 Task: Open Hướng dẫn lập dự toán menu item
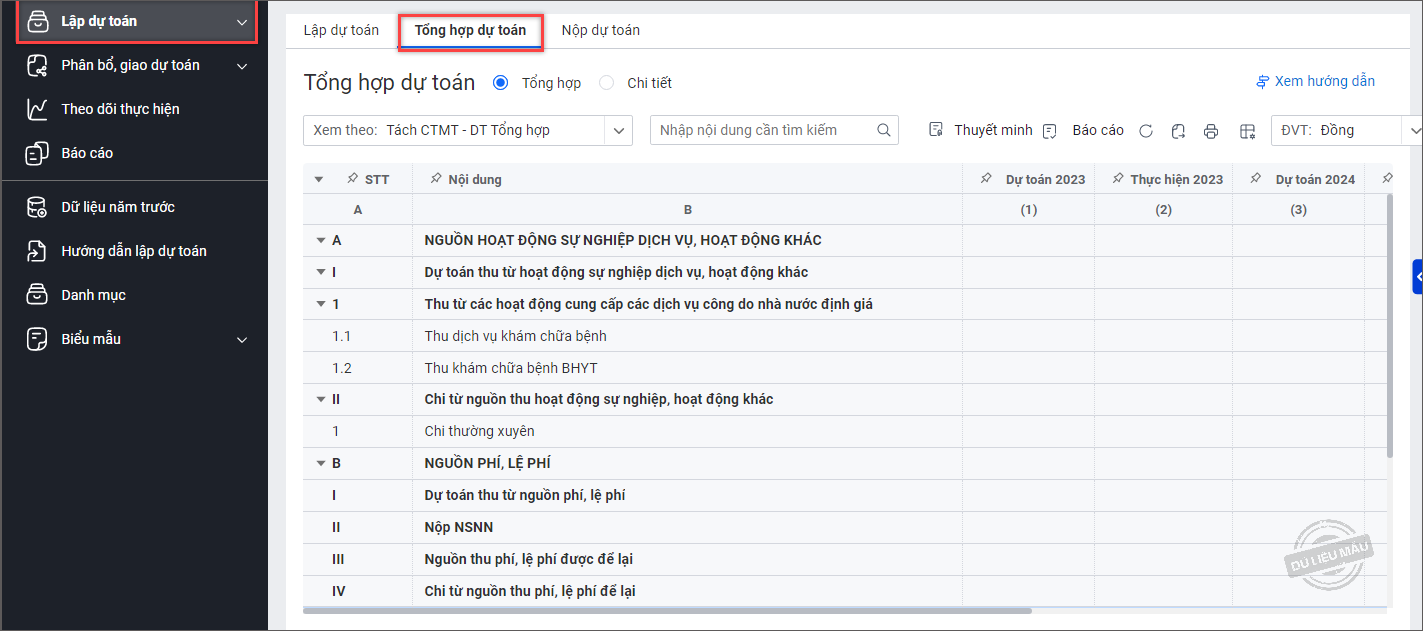tap(134, 251)
